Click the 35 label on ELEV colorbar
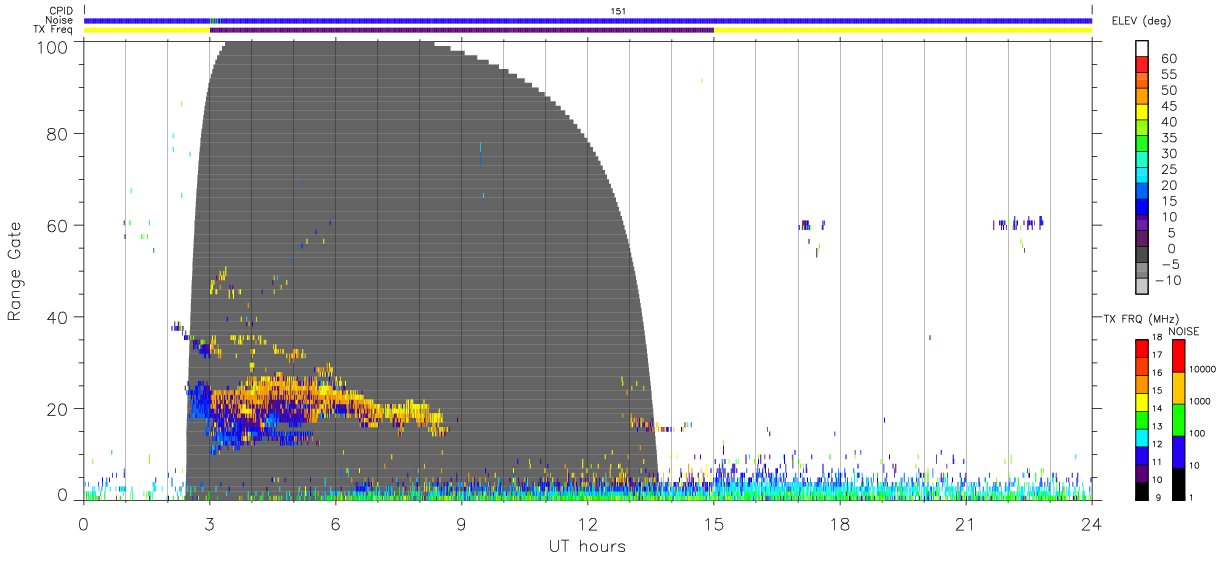 1168,138
